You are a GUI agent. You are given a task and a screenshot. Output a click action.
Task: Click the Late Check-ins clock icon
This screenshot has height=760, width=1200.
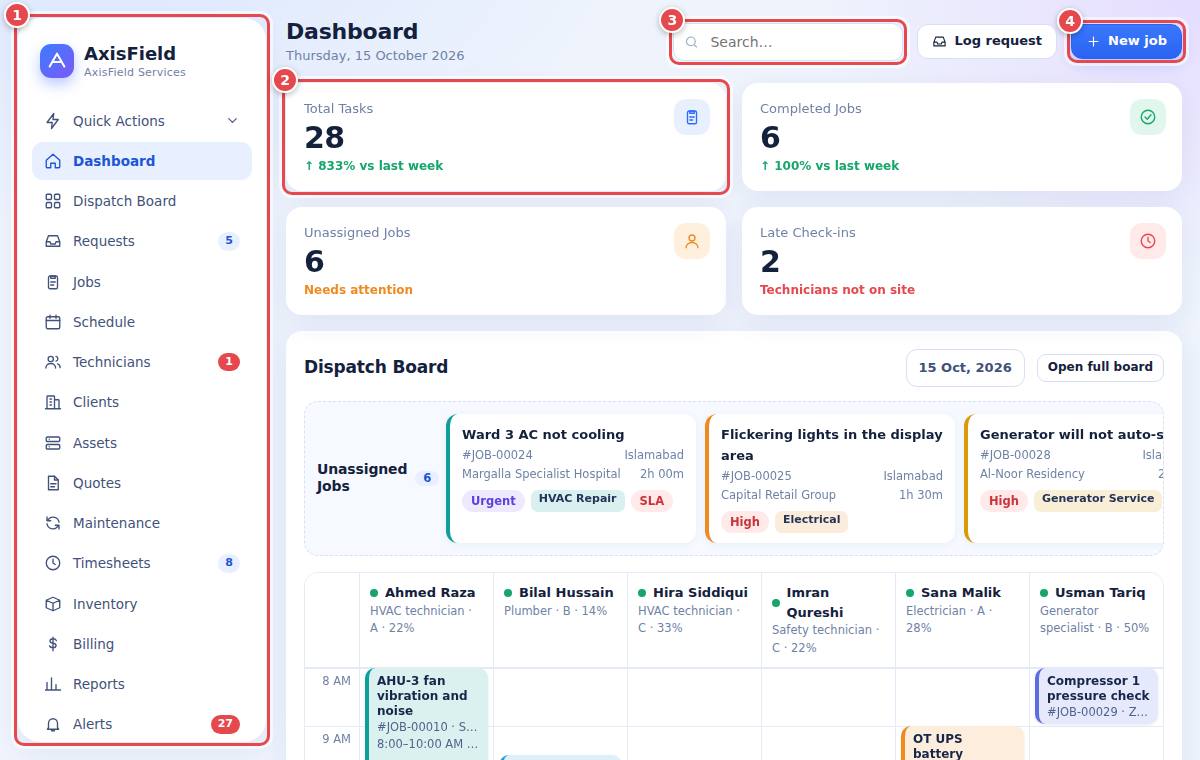click(x=1148, y=241)
